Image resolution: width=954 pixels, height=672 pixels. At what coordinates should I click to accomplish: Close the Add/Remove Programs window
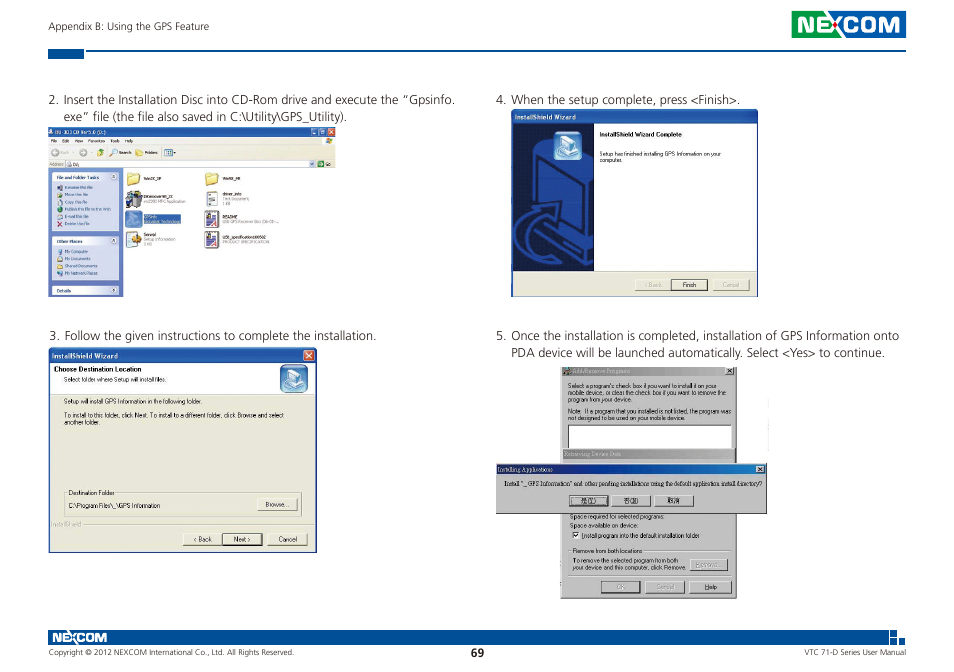(729, 371)
